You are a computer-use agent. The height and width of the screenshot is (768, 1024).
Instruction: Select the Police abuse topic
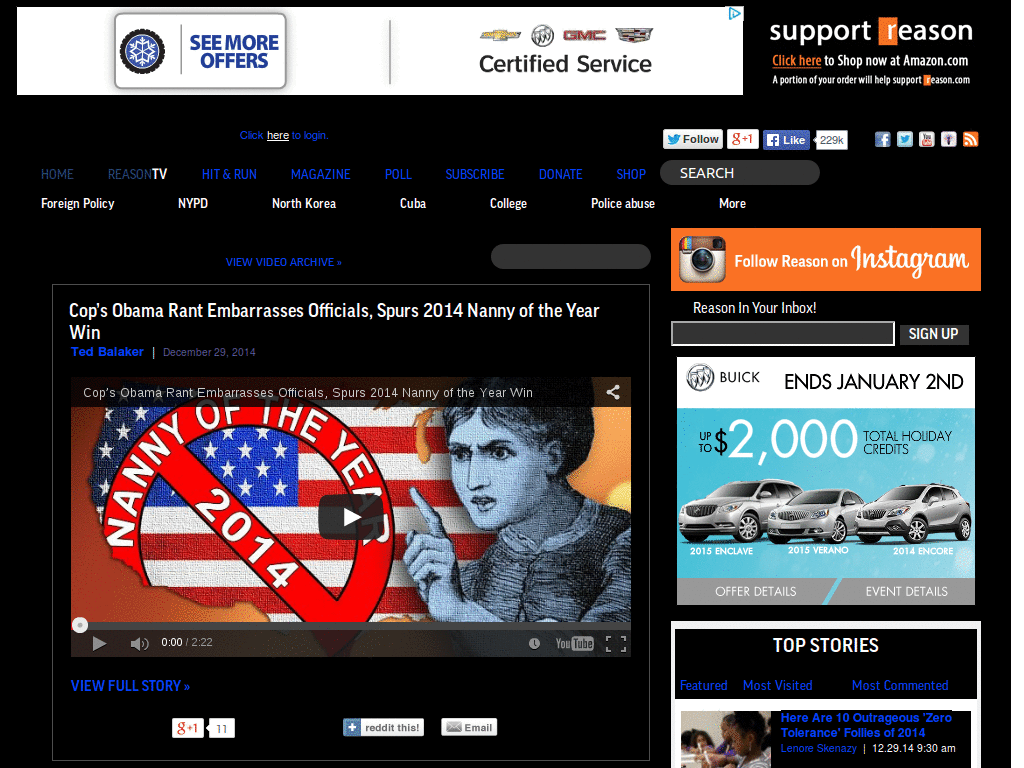click(622, 204)
